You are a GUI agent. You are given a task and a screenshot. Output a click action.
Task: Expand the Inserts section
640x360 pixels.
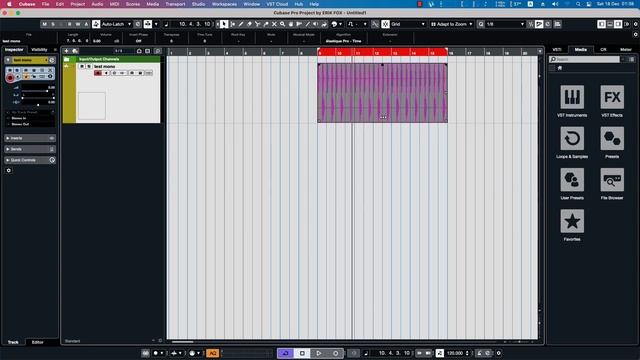(30, 138)
